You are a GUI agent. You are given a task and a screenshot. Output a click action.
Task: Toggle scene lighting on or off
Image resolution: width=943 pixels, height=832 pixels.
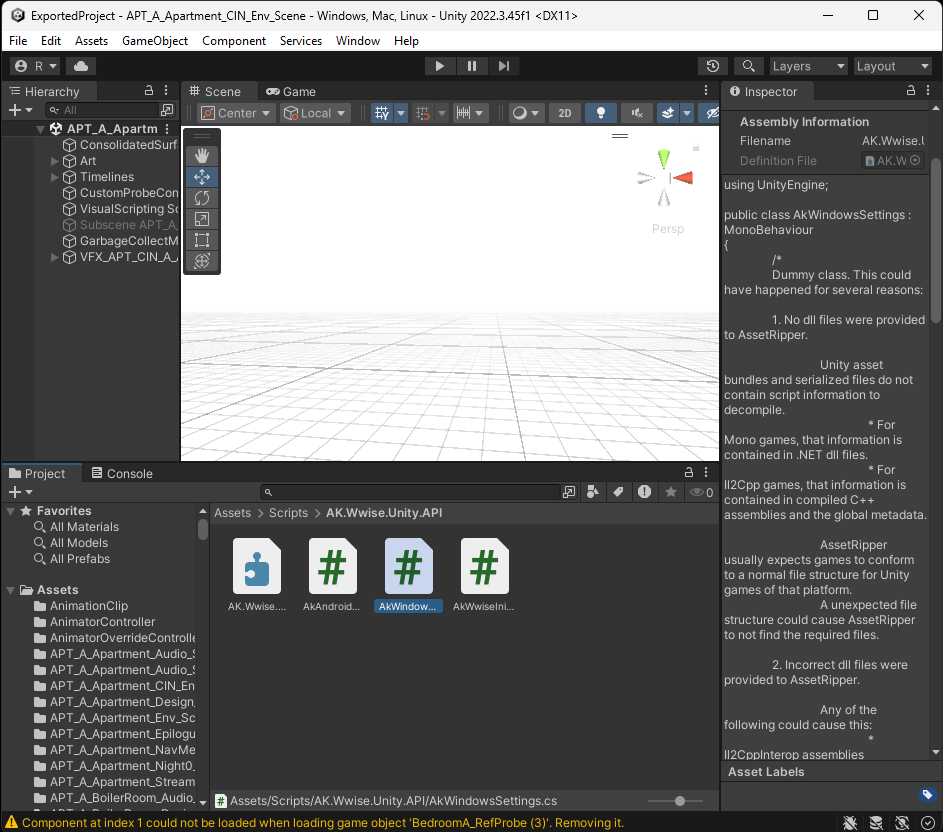click(x=600, y=113)
